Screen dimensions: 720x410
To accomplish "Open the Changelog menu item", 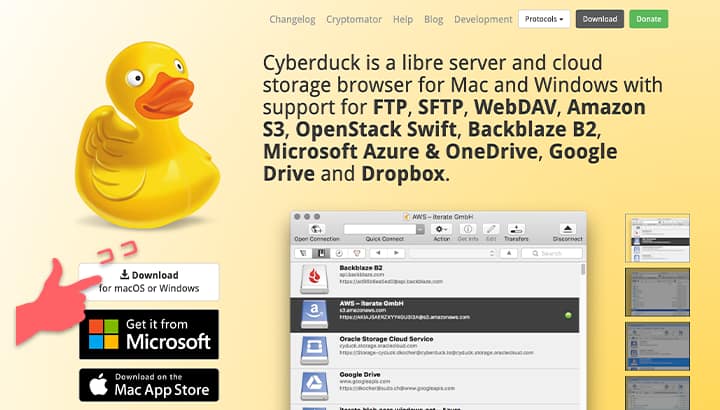I will (x=290, y=19).
